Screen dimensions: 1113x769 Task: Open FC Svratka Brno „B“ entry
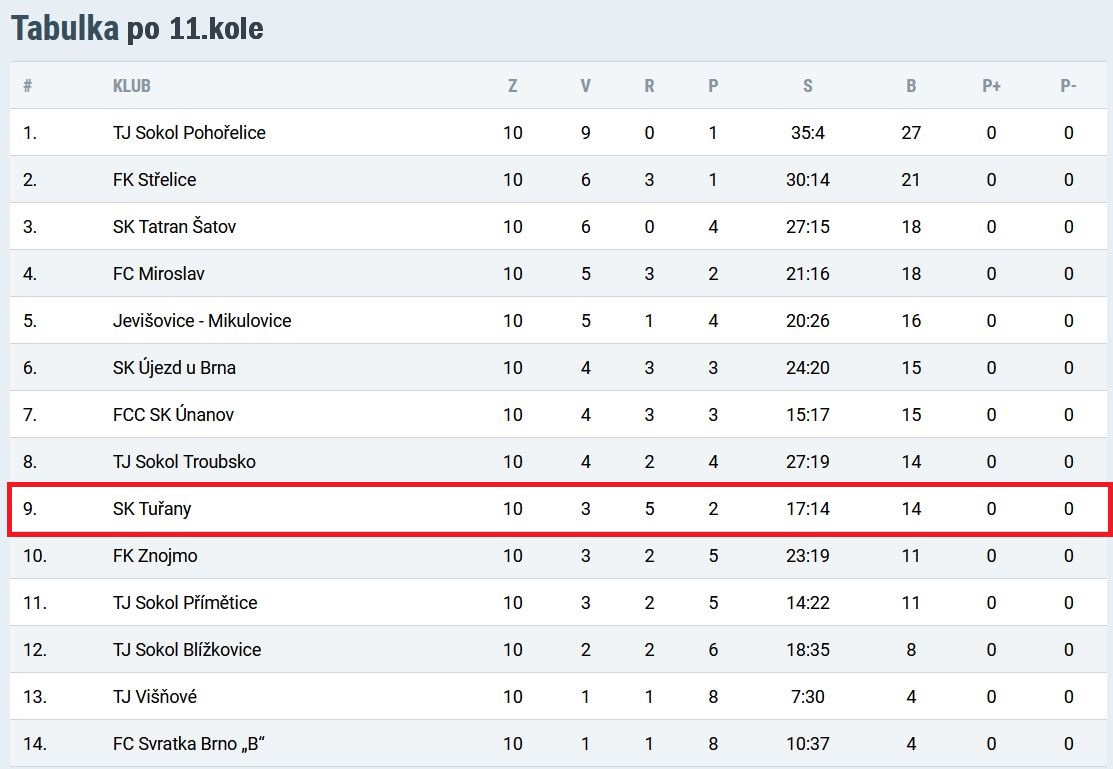[x=189, y=743]
